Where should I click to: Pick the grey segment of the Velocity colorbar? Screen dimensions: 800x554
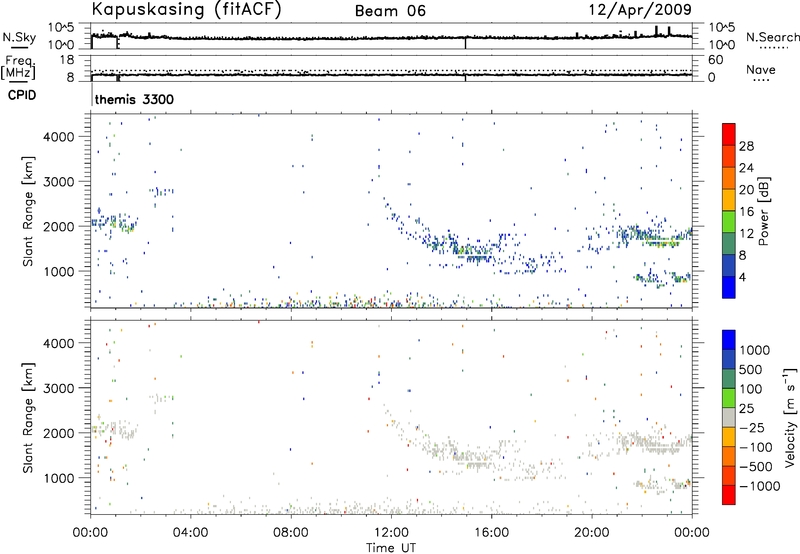pyautogui.click(x=729, y=417)
